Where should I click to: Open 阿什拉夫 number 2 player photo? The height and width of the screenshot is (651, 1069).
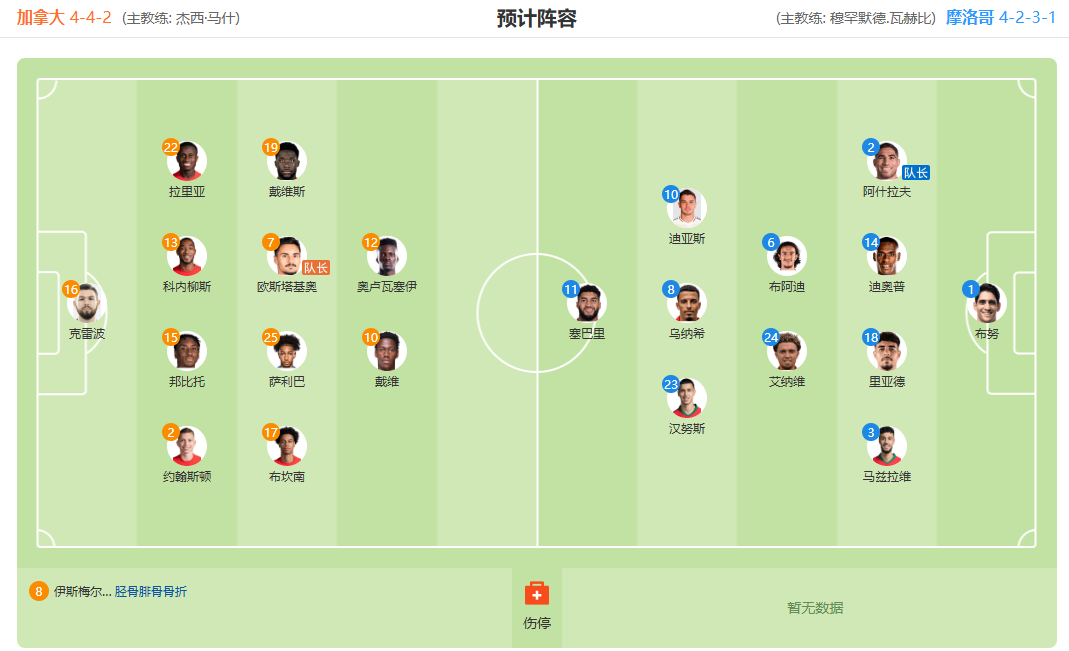[x=886, y=161]
